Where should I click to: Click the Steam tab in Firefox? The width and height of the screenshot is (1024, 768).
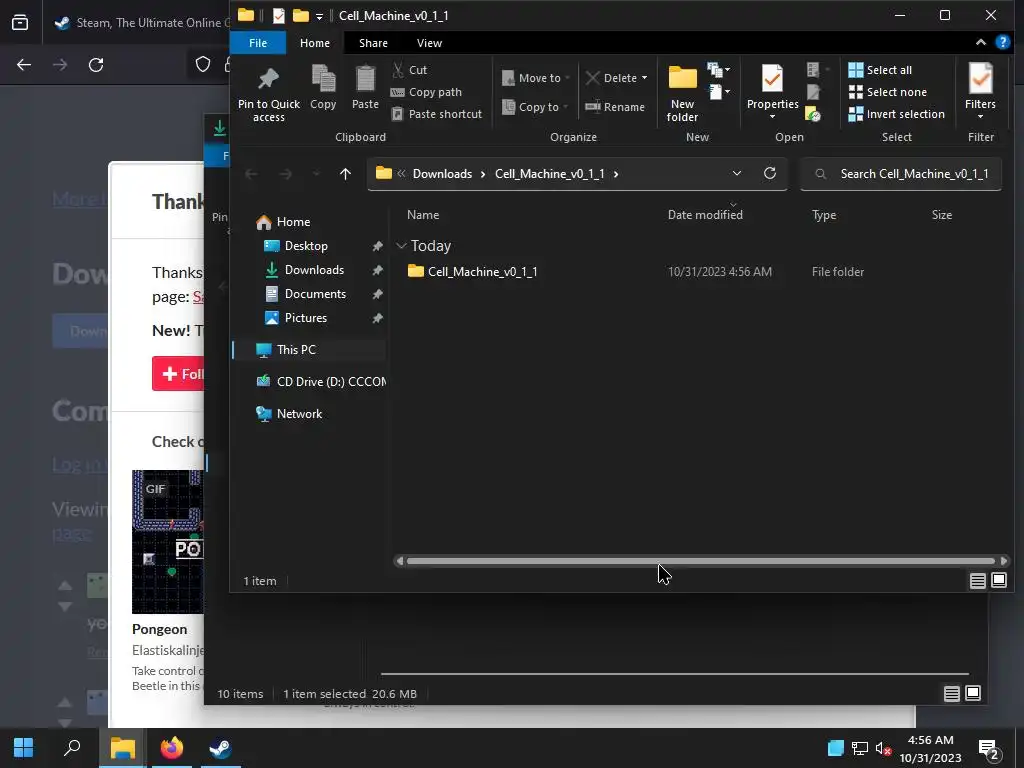point(140,23)
